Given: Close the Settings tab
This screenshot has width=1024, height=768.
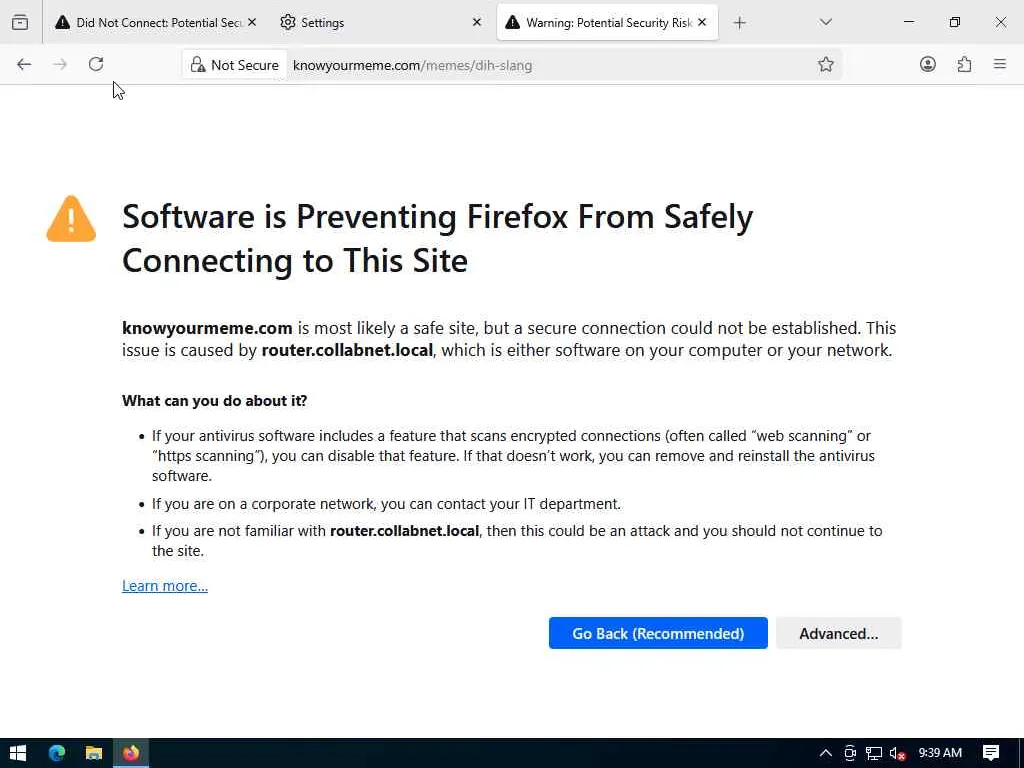Looking at the screenshot, I should tap(477, 22).
